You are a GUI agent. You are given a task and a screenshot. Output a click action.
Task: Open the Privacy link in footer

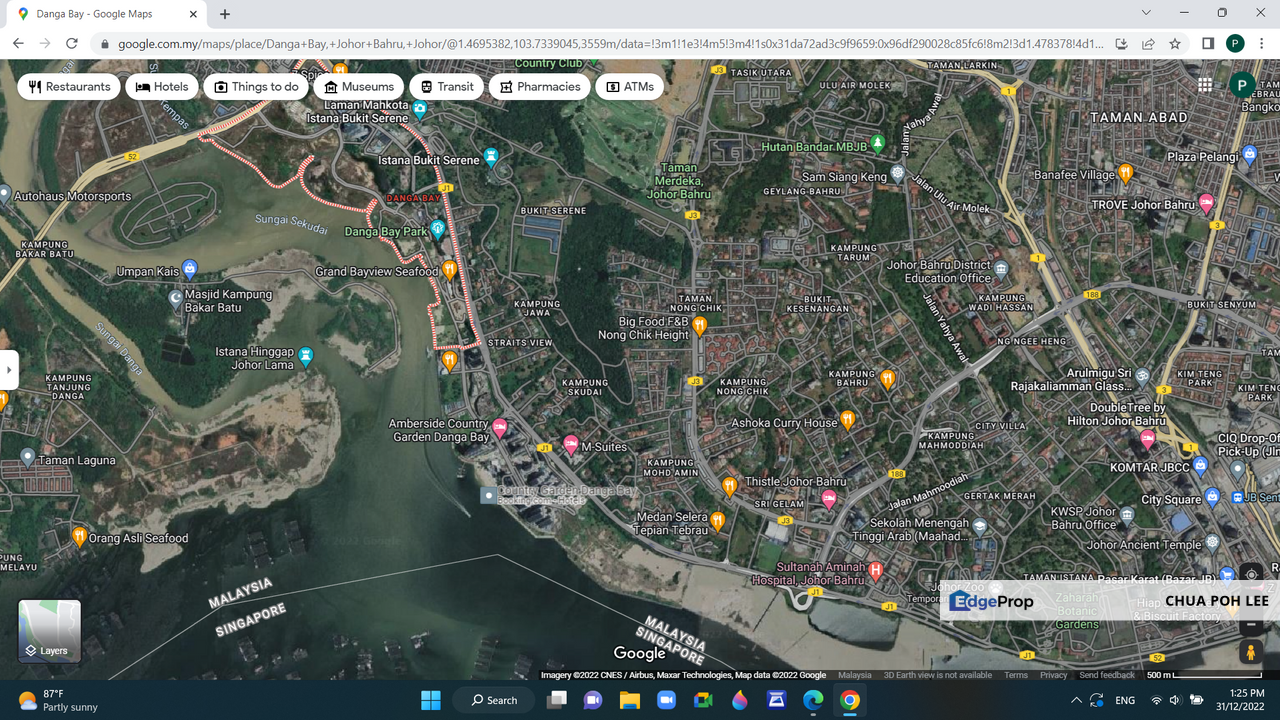click(1053, 675)
